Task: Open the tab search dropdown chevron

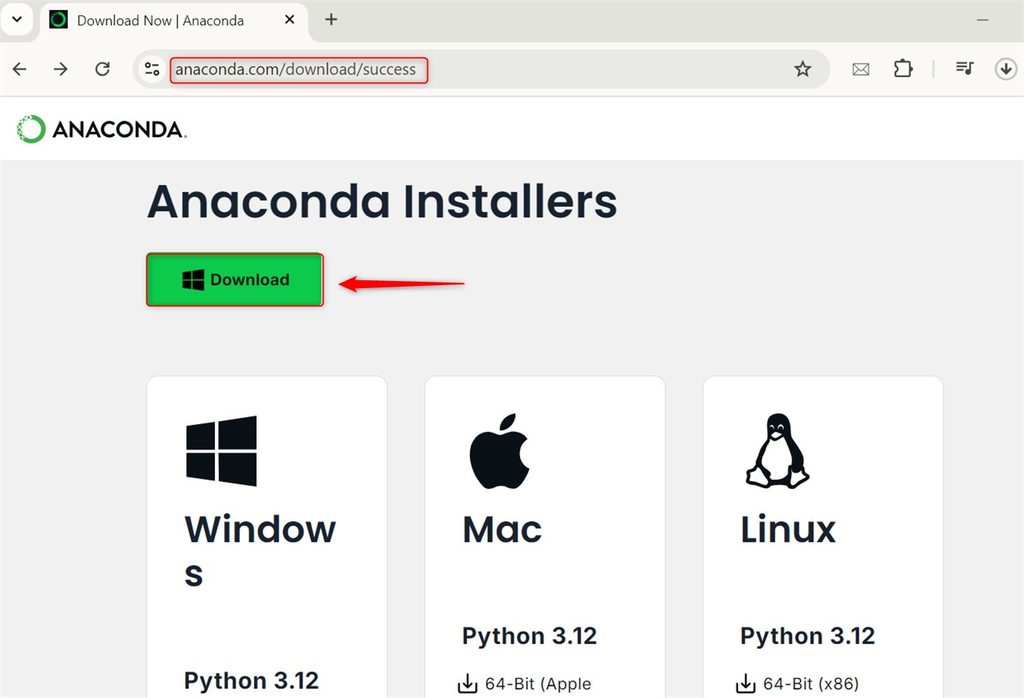Action: pos(17,20)
